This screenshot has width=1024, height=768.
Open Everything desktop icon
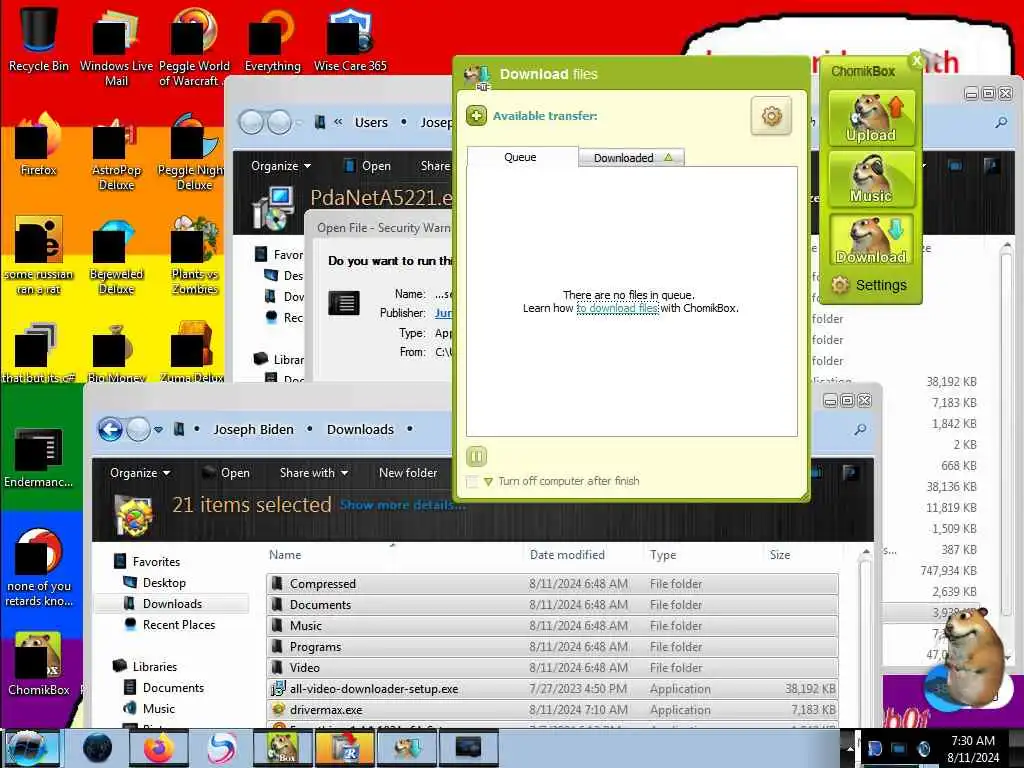click(x=272, y=40)
